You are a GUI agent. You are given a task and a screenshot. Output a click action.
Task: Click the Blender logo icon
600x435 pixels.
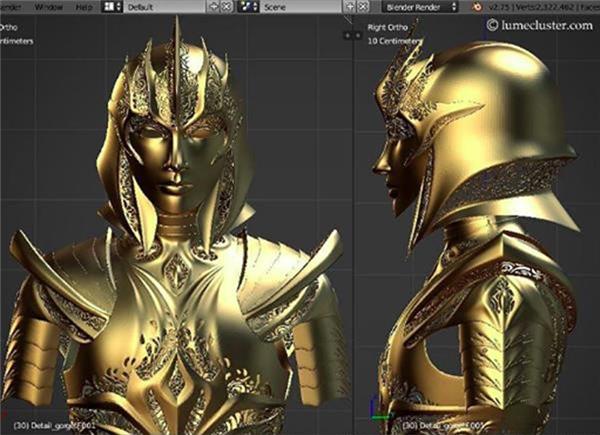(477, 7)
